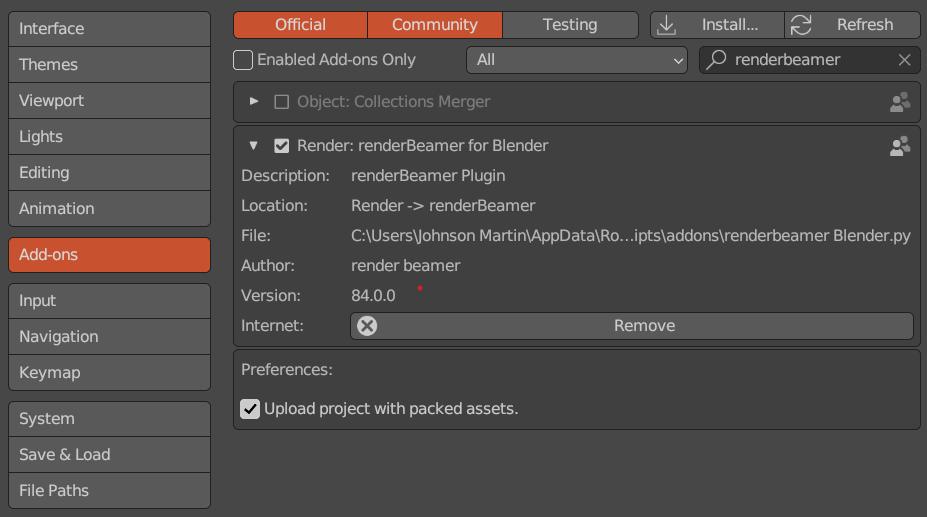Clear the renderbeamer search with X icon
Viewport: 927px width, 517px height.
coord(904,60)
